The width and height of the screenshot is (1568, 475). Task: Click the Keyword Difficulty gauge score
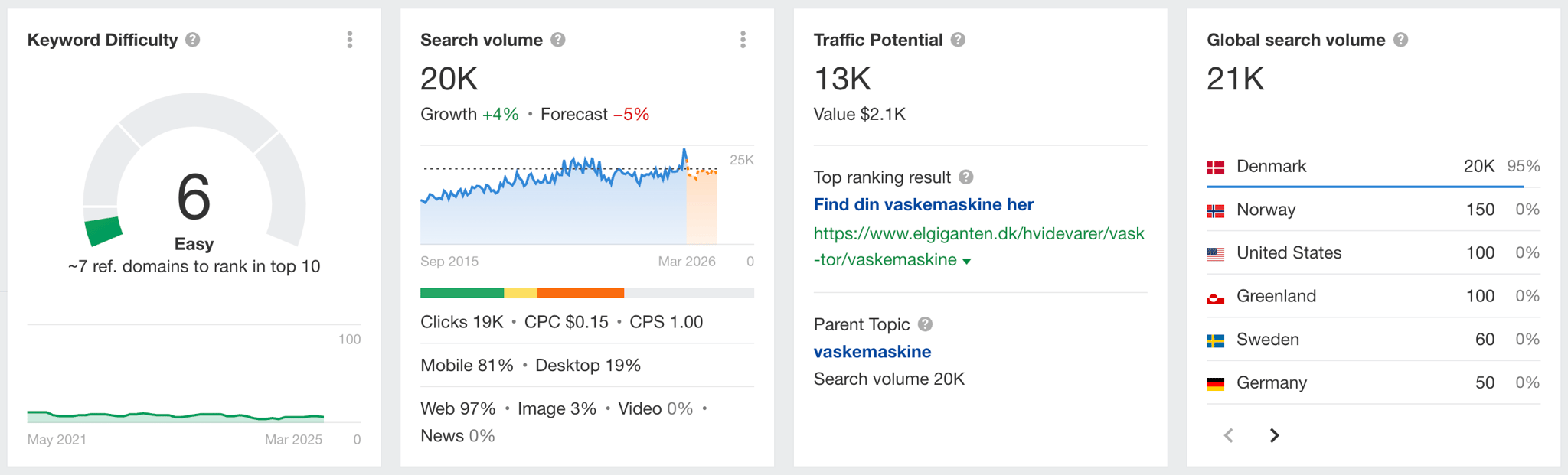click(194, 197)
